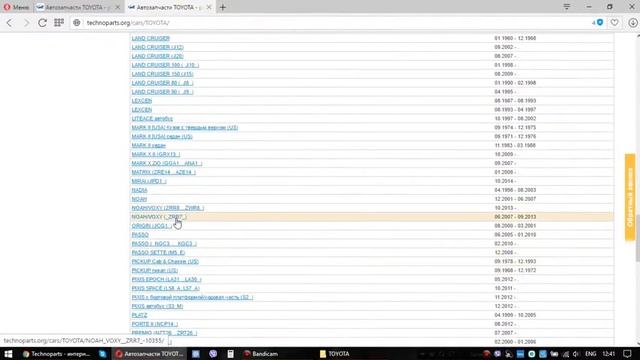Open the tab menu icon in title bar

click(567, 7)
